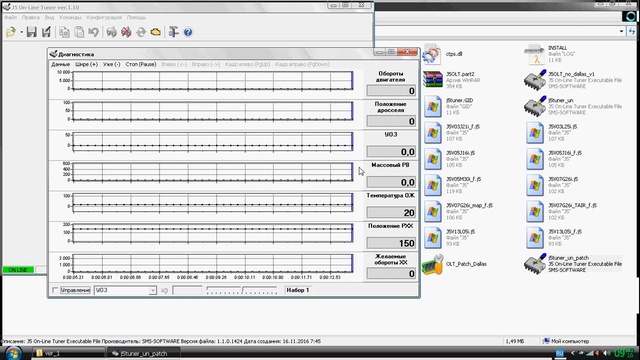
Task: Click the Температура ОЖ value 20
Action: point(391,213)
